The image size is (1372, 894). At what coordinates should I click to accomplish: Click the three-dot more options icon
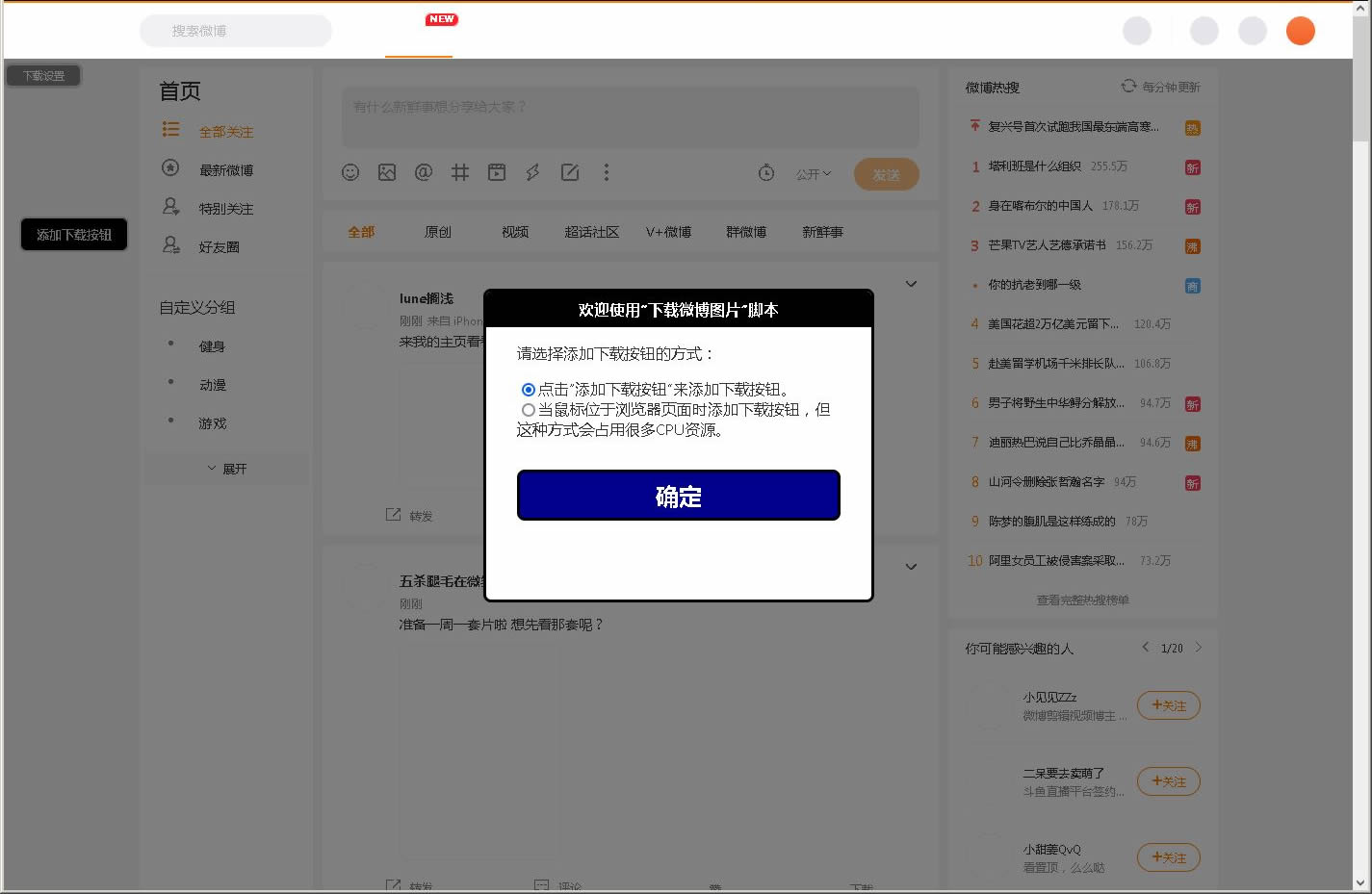coord(606,172)
